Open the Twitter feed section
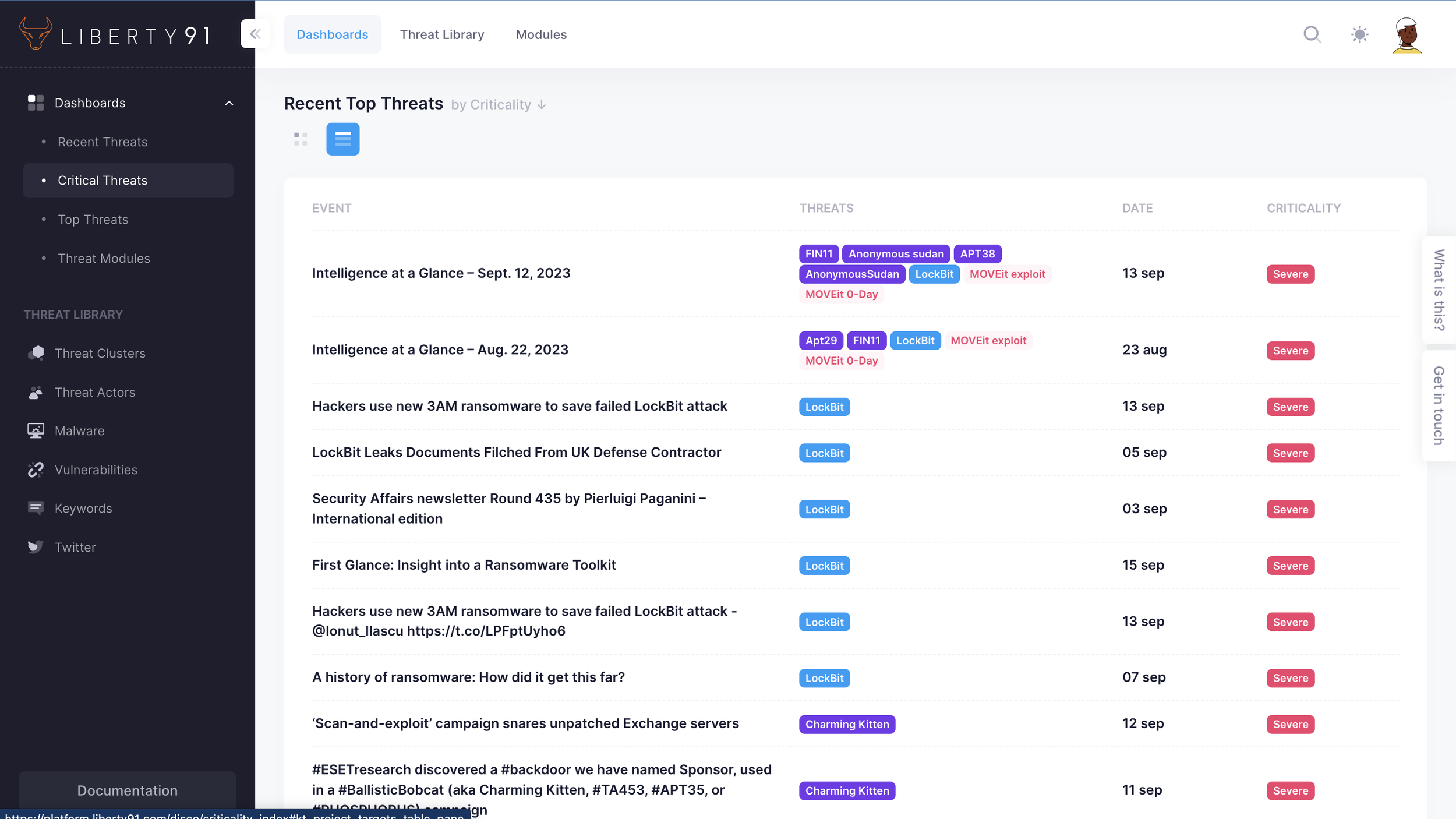The image size is (1456, 819). coord(75,548)
